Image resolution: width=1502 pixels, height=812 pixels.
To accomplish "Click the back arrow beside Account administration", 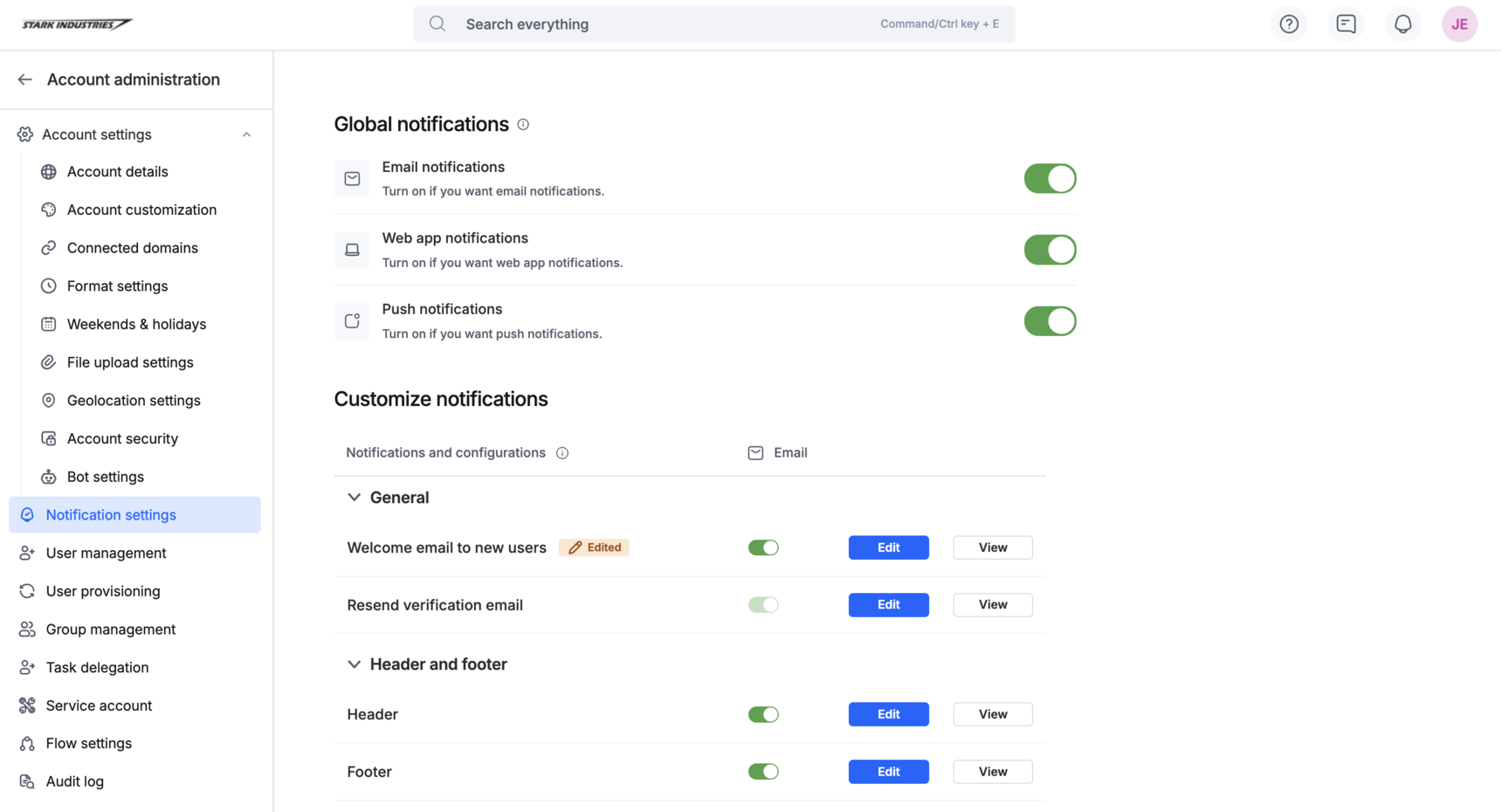I will click(x=25, y=79).
